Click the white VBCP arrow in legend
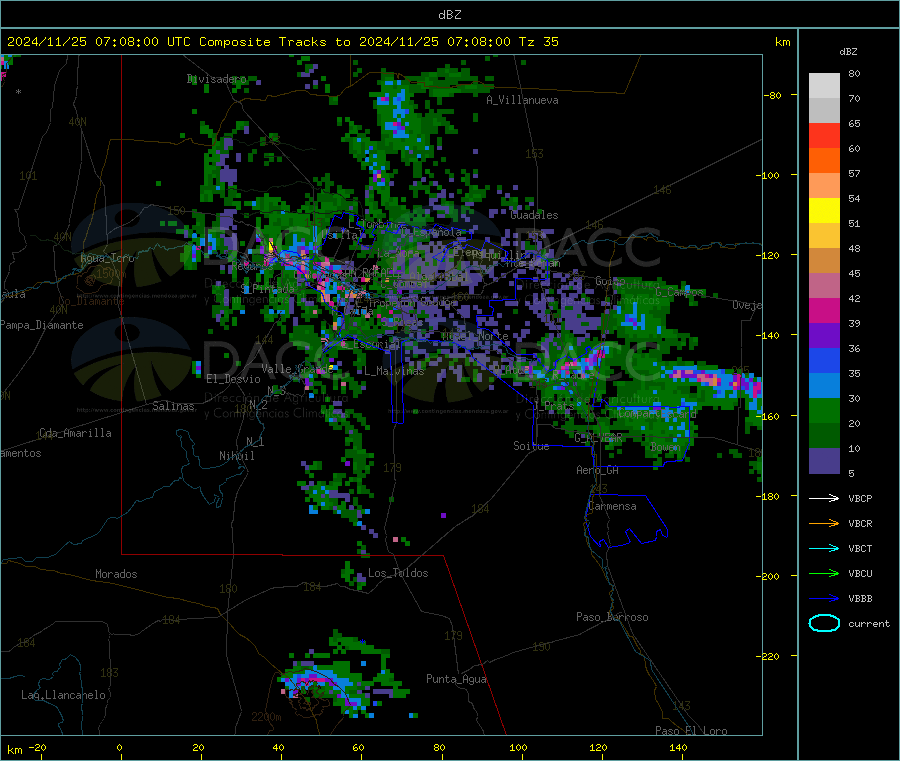Viewport: 900px width, 761px height. (x=824, y=498)
